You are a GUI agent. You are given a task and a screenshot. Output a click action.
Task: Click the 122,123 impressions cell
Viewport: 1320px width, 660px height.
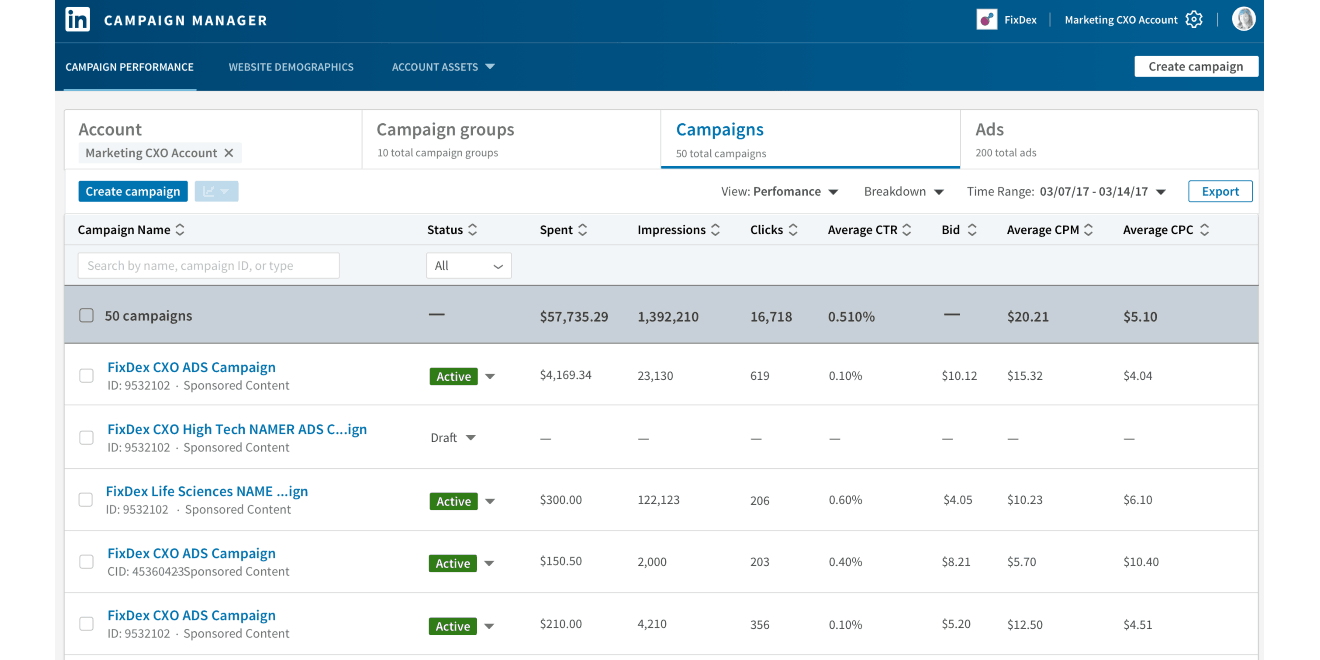(x=658, y=499)
